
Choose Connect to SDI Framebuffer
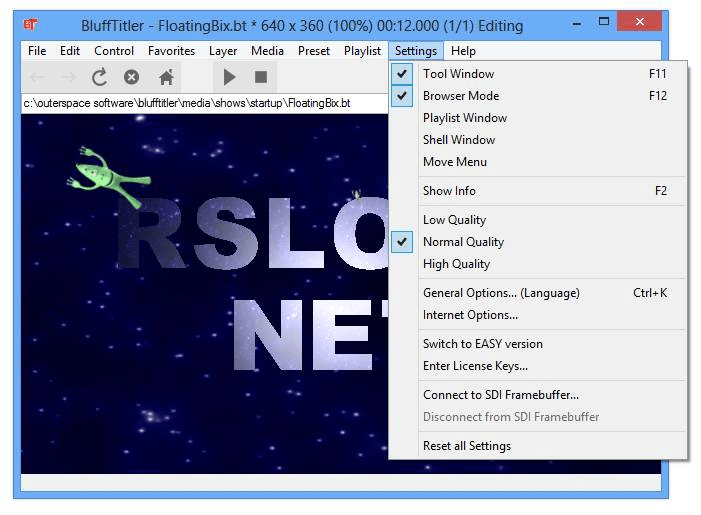(538, 395)
